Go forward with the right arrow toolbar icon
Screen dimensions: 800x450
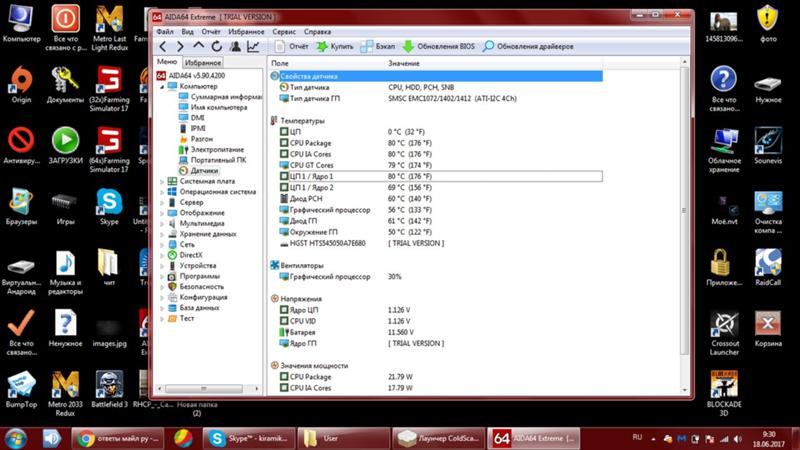point(180,46)
